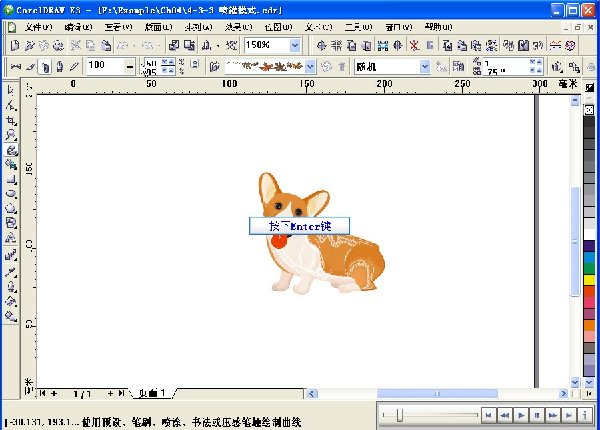The height and width of the screenshot is (430, 600).
Task: Select the Rectangle tool
Action: click(x=11, y=179)
